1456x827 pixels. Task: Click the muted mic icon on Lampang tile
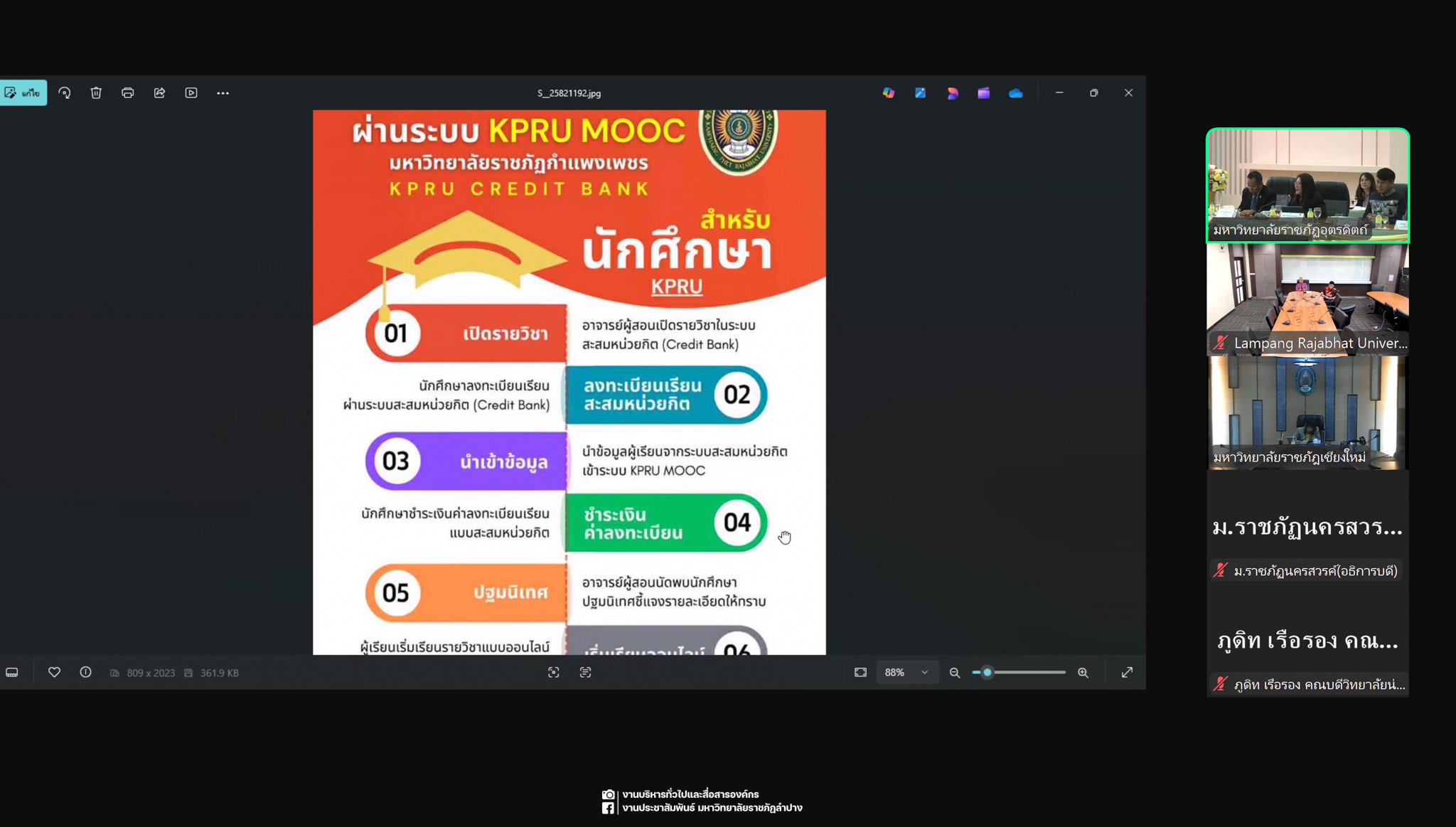(x=1221, y=343)
